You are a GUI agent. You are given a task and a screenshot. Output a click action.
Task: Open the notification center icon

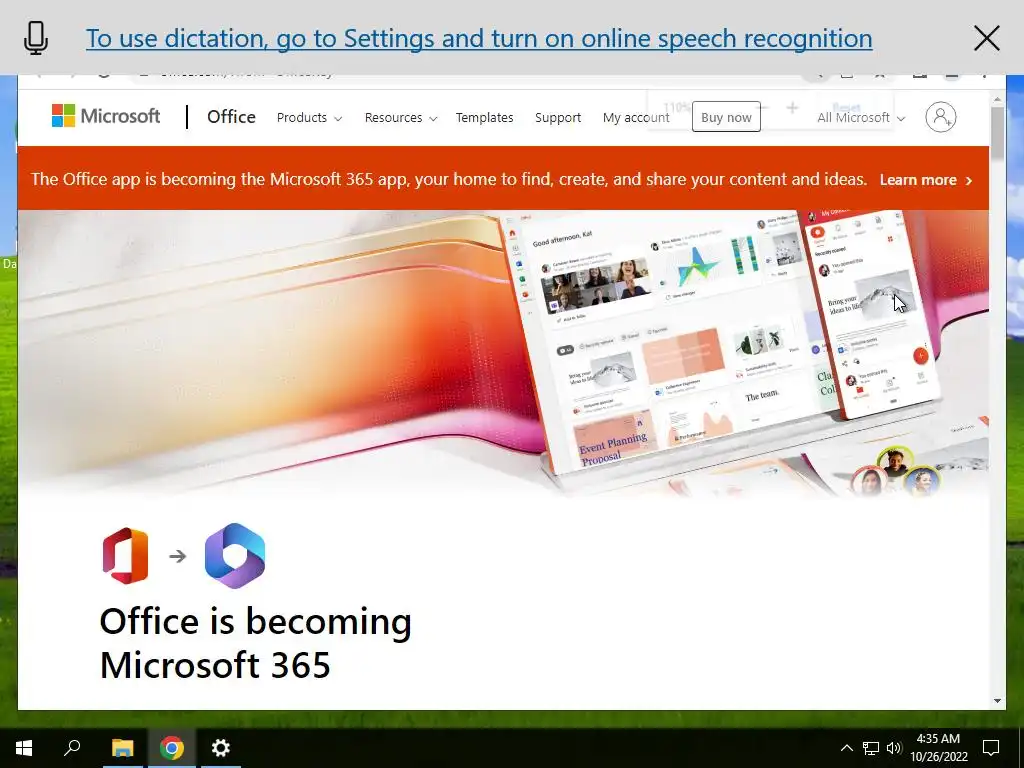[991, 748]
